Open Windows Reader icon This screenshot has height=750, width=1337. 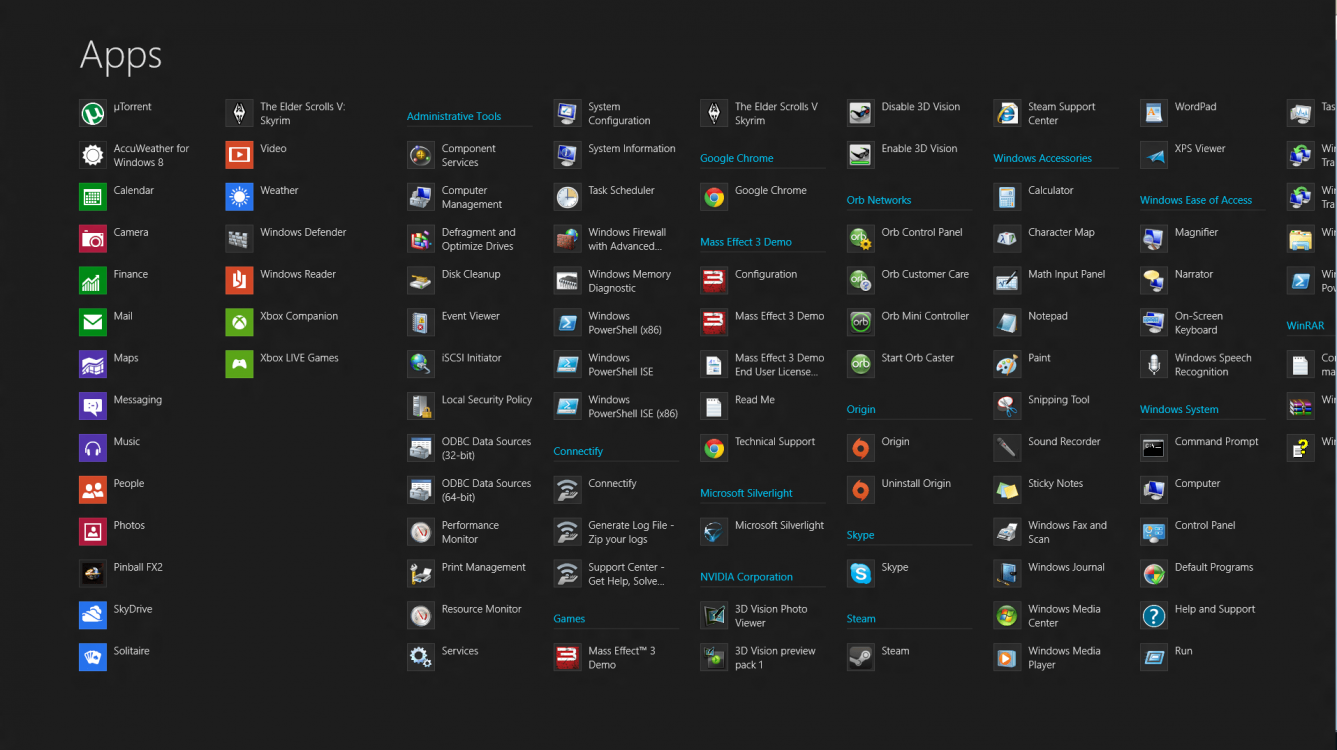240,281
